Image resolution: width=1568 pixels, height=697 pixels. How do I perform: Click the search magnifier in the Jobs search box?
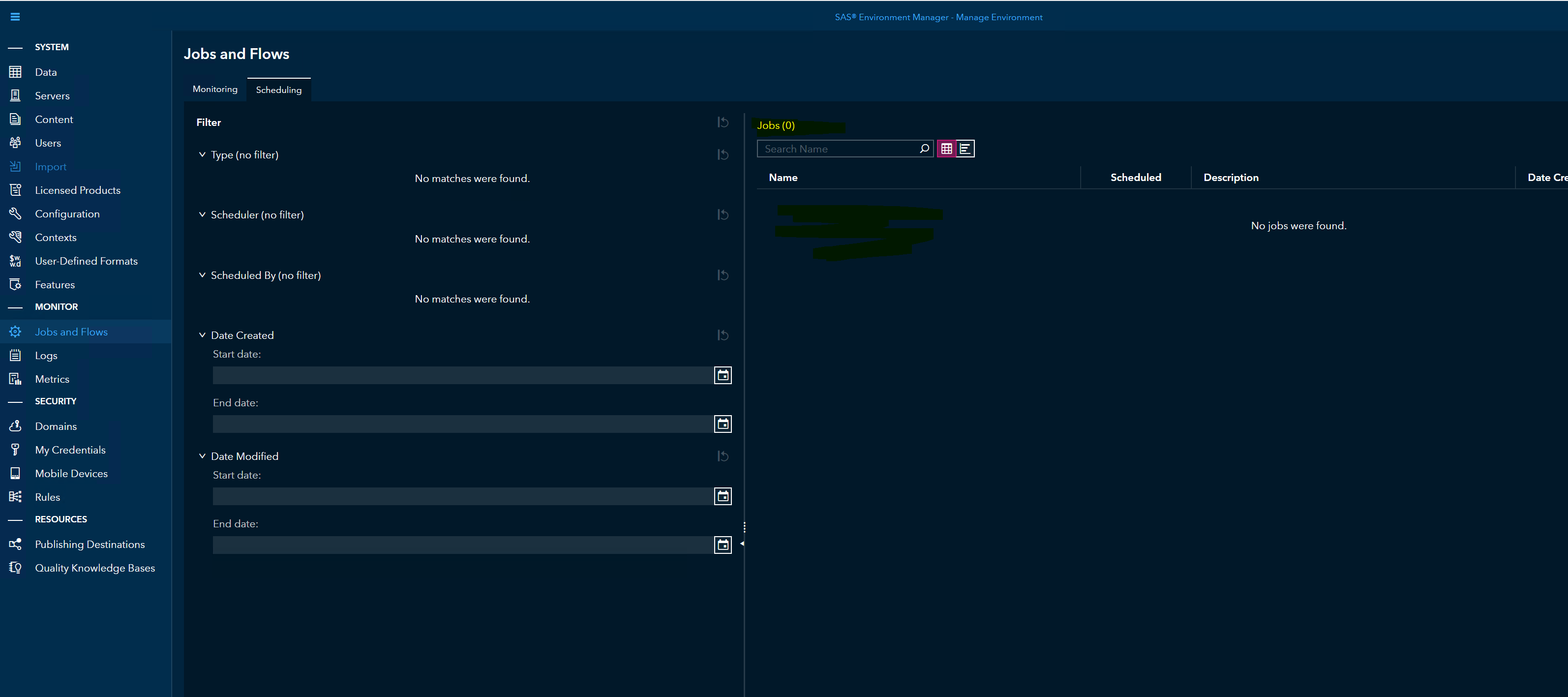924,149
